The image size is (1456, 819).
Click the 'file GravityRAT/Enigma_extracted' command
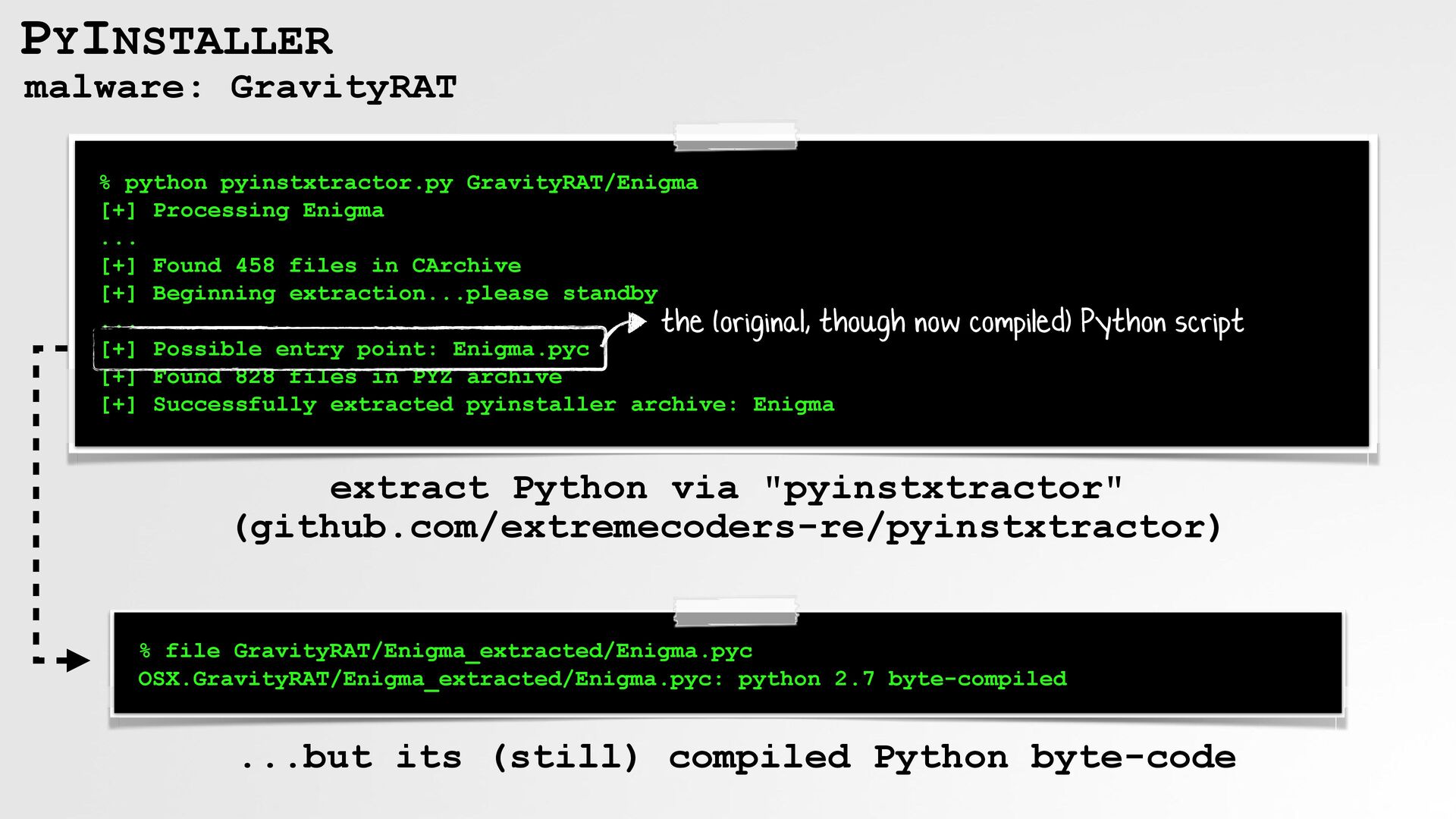(x=446, y=651)
